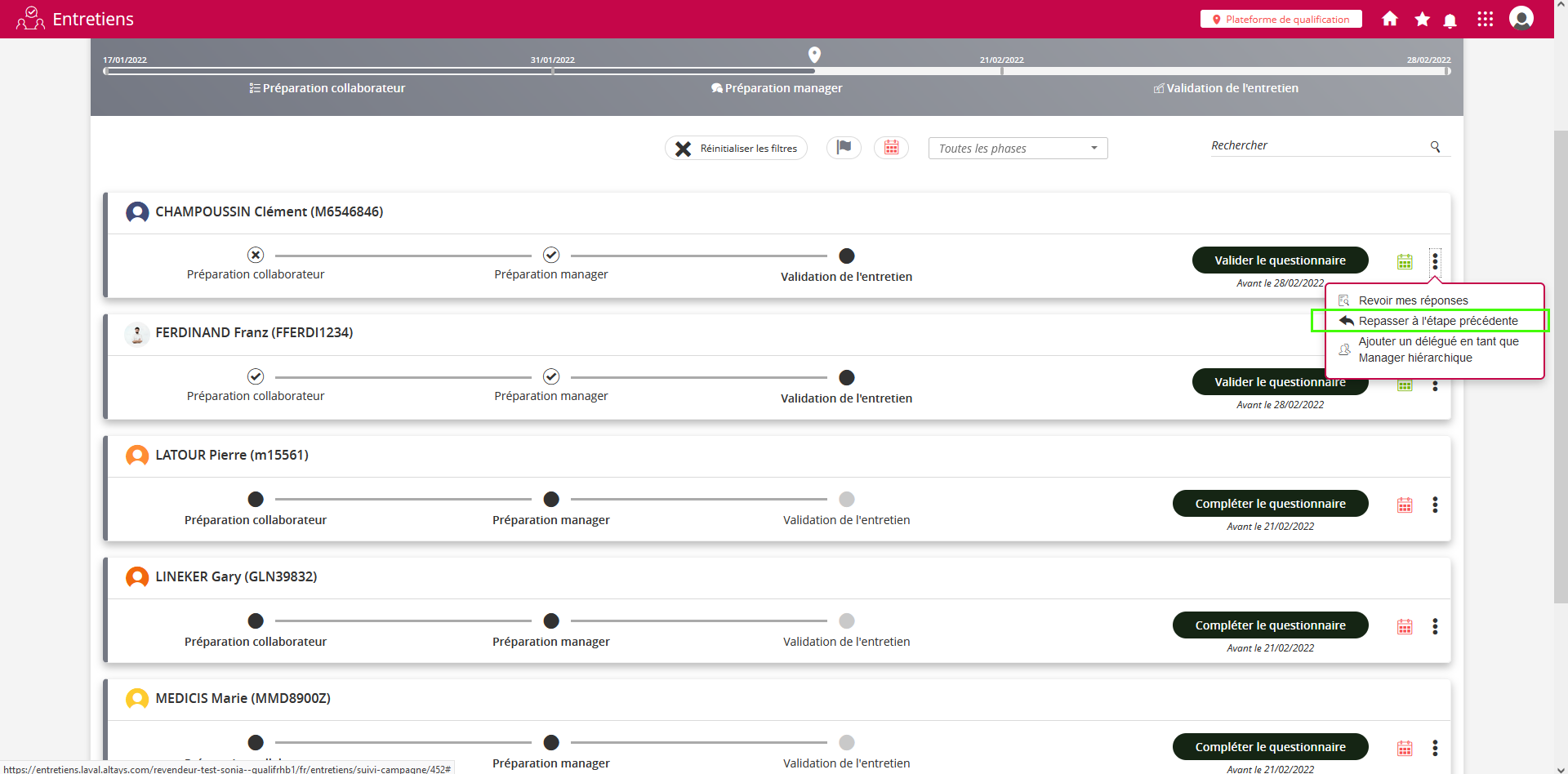Toggle the flag filter button

(844, 148)
